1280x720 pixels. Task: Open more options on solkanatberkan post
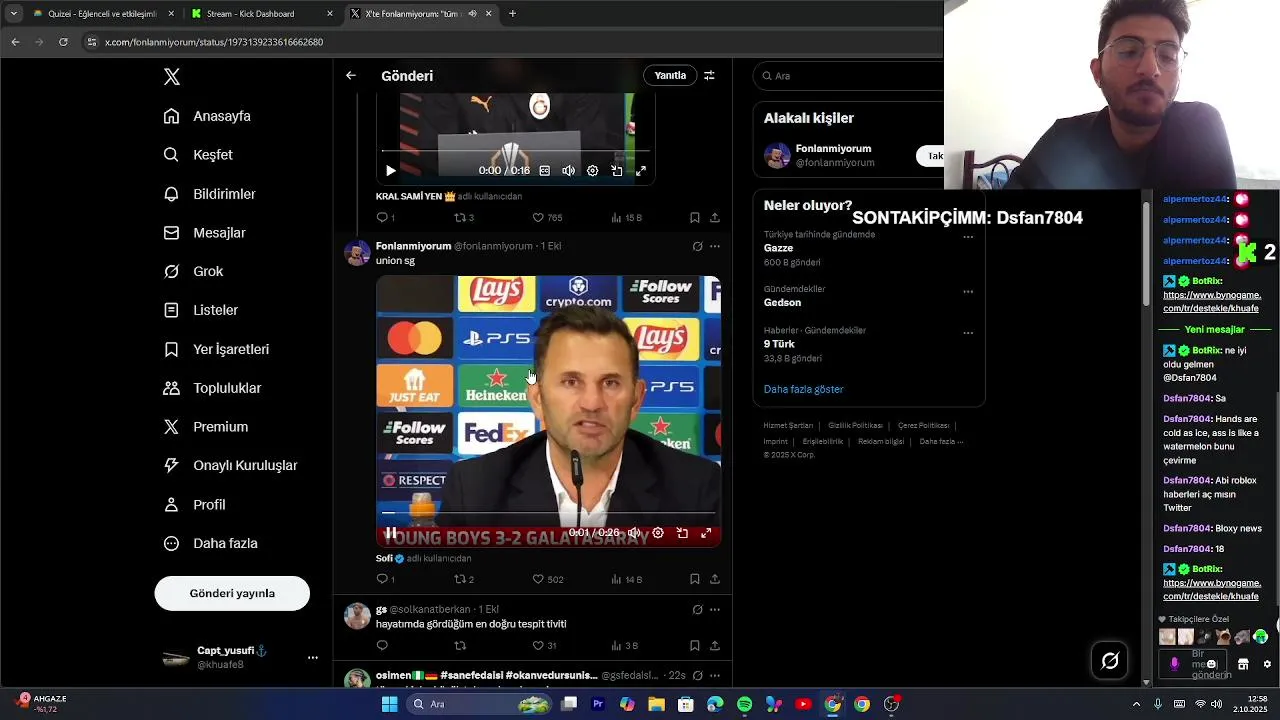click(714, 610)
